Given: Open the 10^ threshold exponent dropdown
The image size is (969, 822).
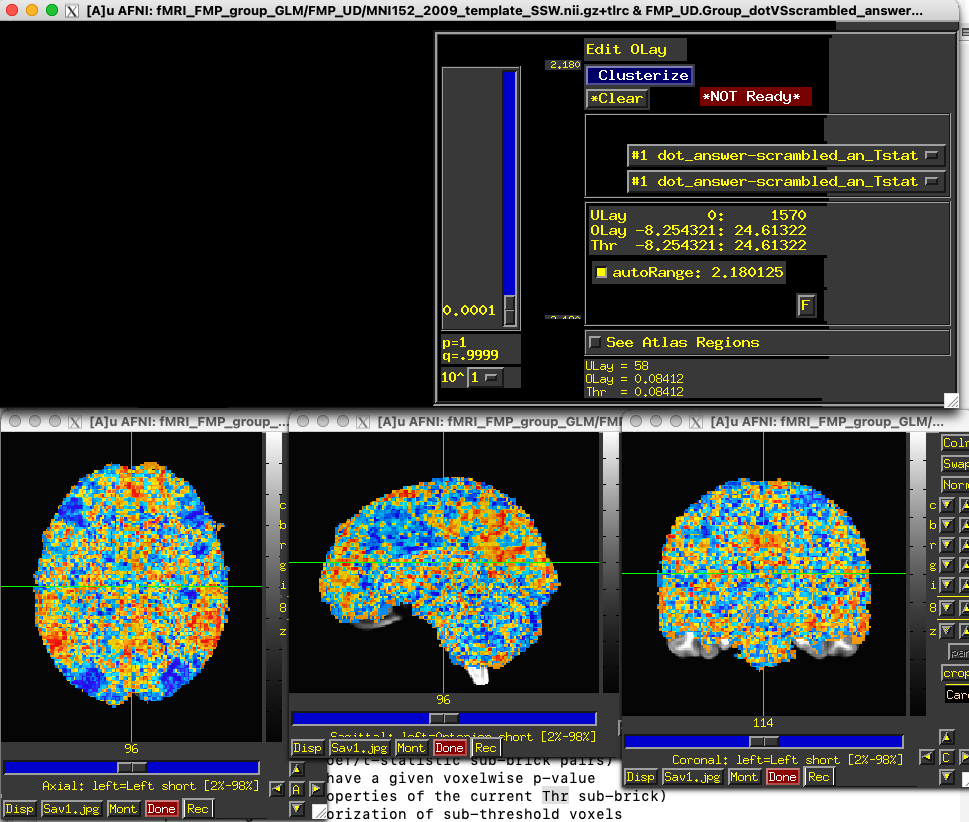Looking at the screenshot, I should pyautogui.click(x=486, y=378).
